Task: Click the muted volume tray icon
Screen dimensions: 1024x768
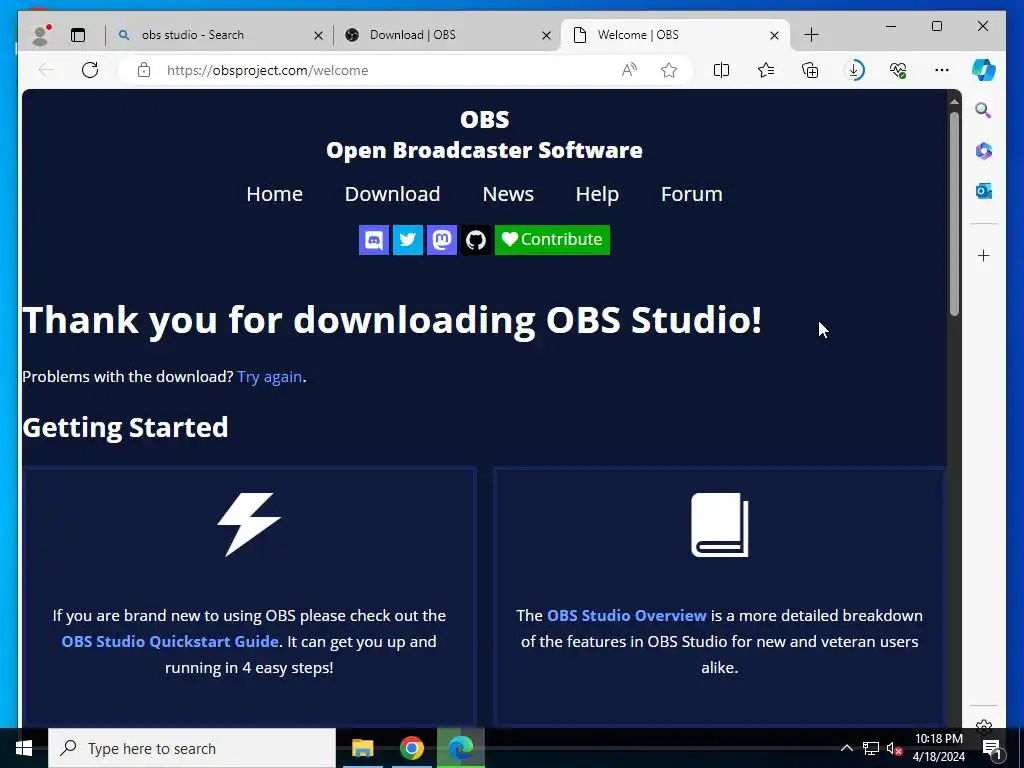Action: (x=894, y=748)
